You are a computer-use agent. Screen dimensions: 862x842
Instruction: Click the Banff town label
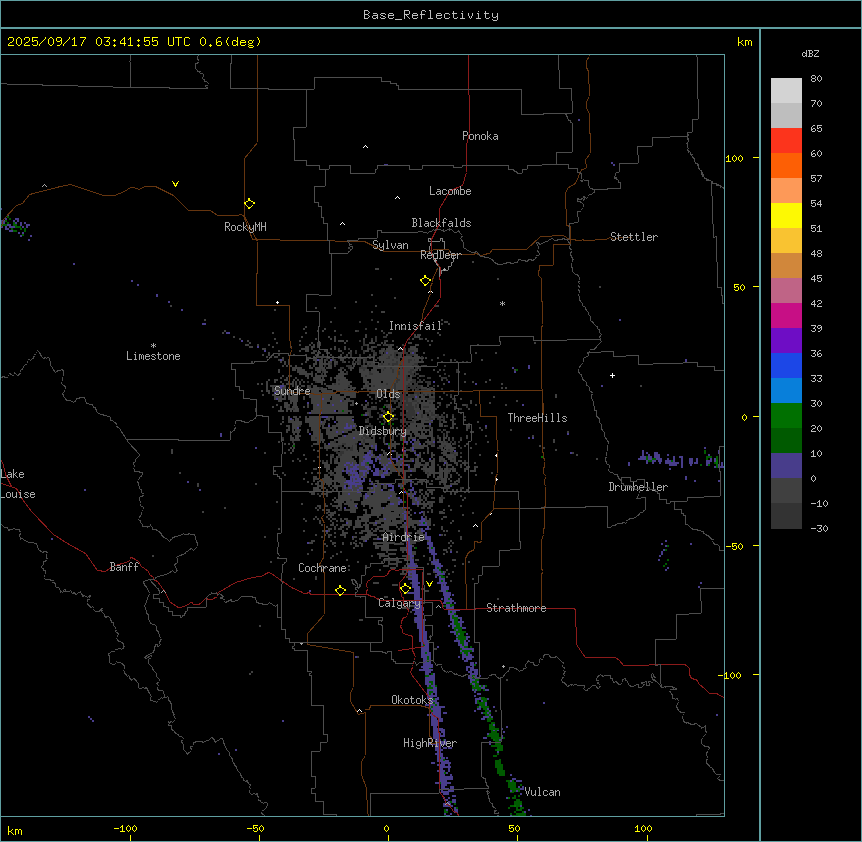(124, 567)
